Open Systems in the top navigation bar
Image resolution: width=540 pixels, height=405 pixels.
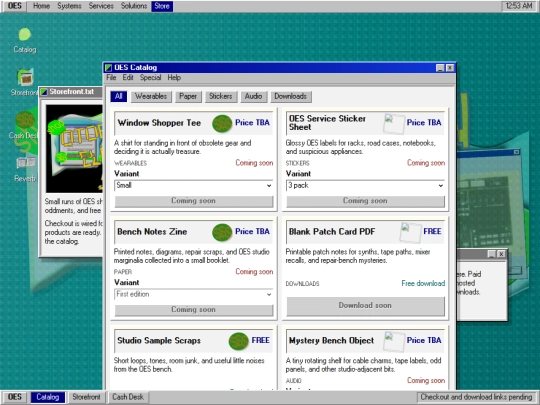(69, 6)
